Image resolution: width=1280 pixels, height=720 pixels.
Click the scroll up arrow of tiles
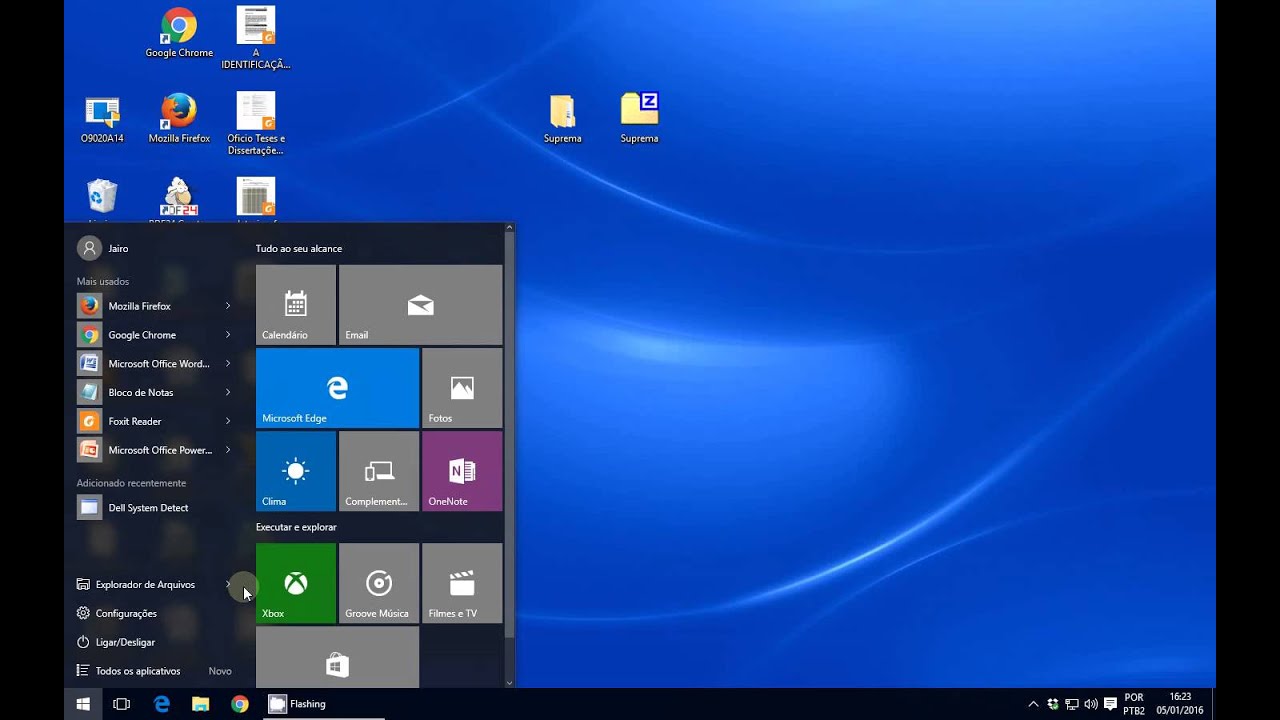(x=509, y=228)
